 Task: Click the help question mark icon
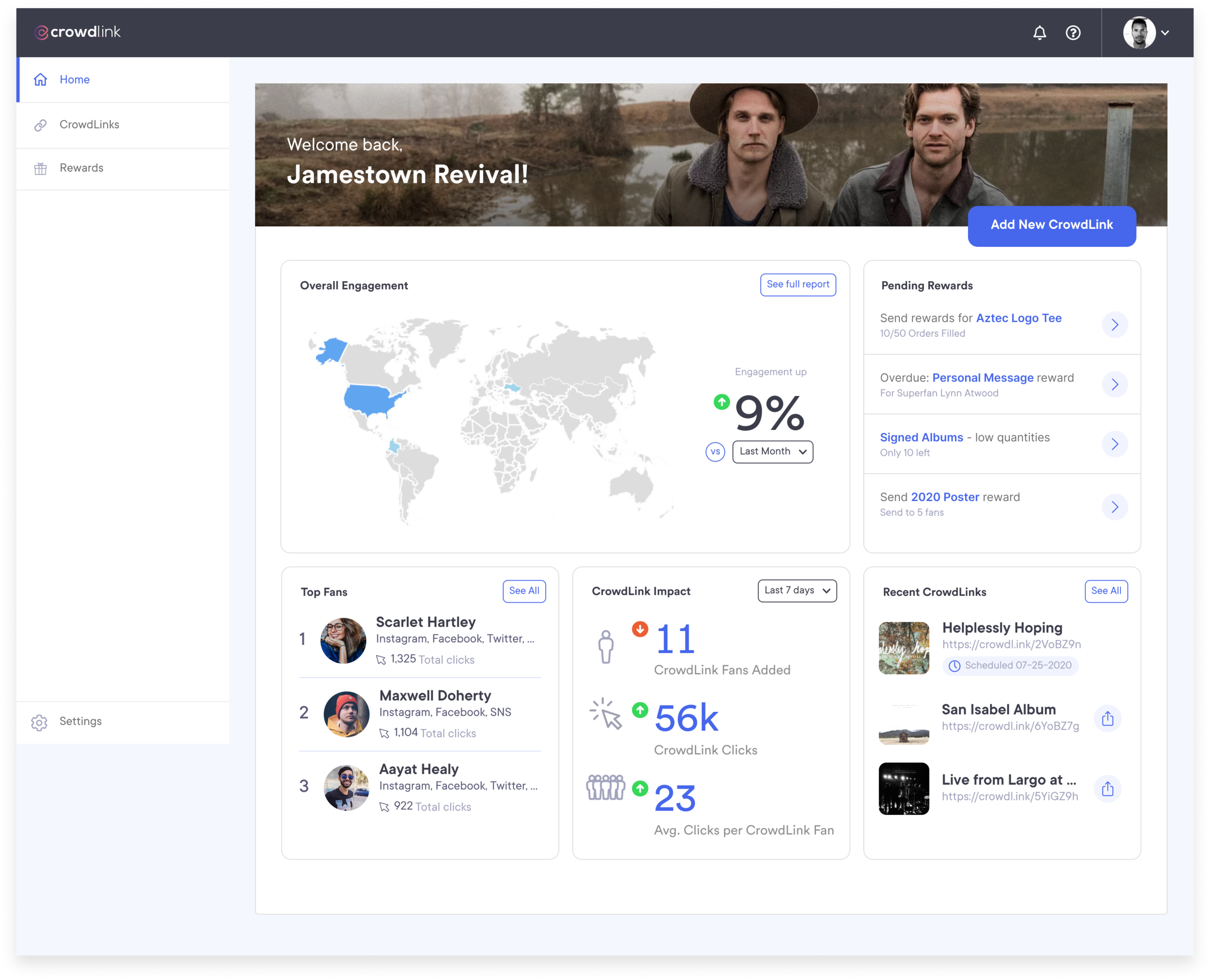1073,33
